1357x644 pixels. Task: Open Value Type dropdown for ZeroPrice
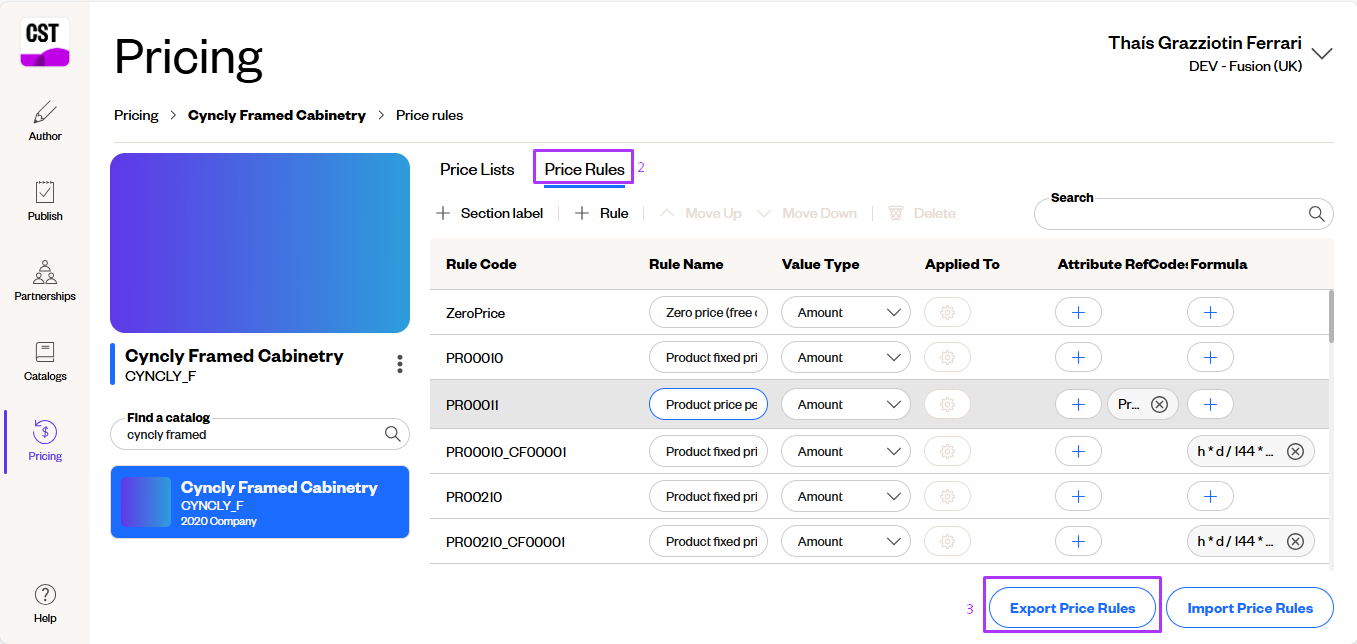846,313
